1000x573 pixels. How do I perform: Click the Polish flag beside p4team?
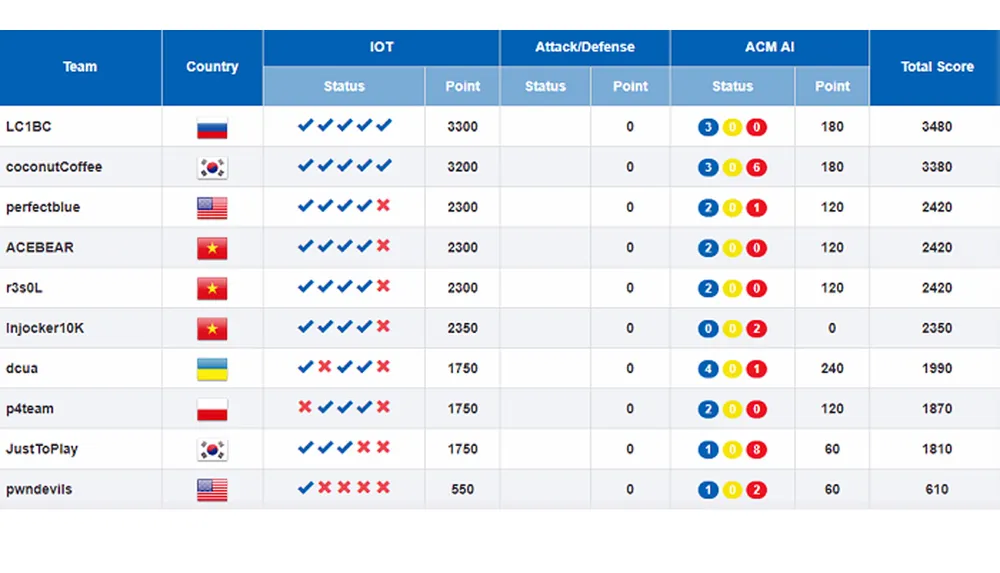(212, 409)
